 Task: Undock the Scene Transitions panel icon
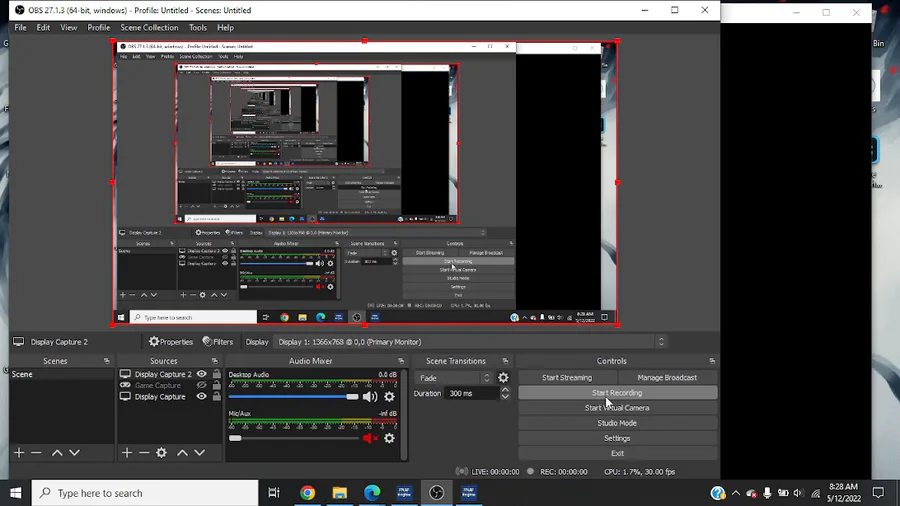pos(506,361)
